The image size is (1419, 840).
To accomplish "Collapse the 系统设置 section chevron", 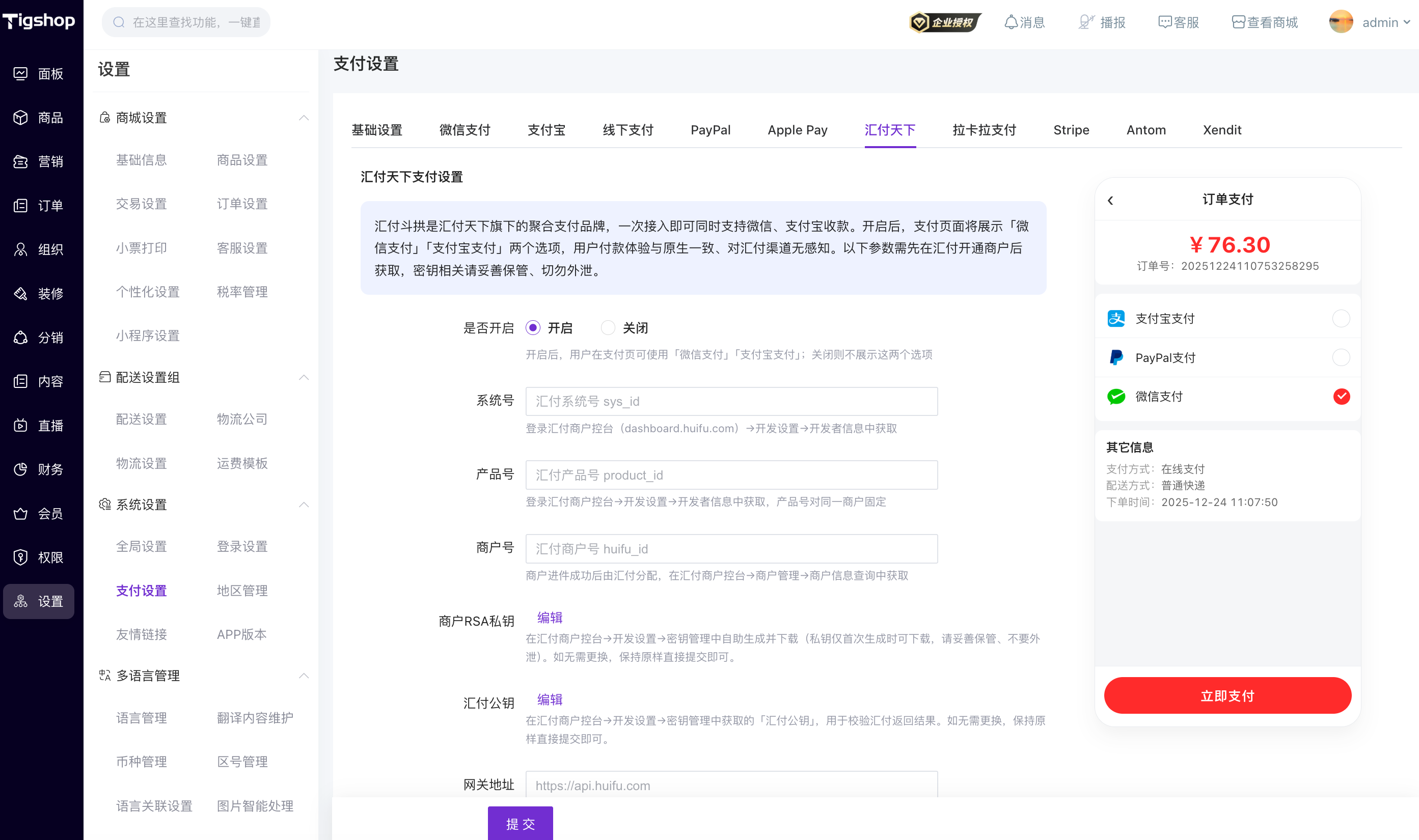I will pyautogui.click(x=304, y=505).
